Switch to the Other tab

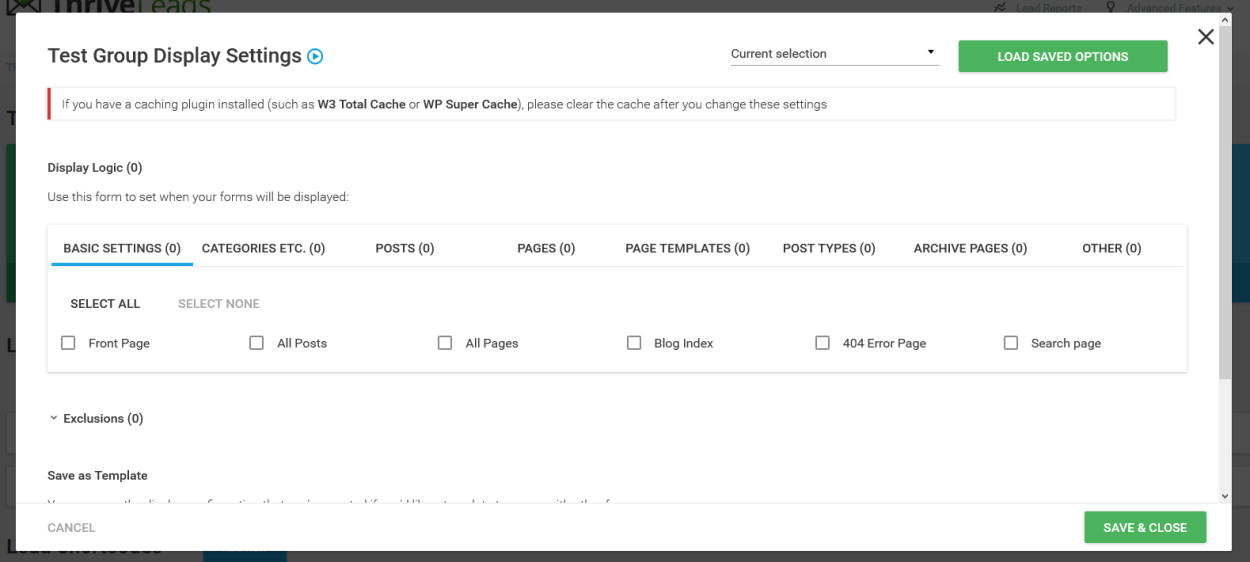point(1112,248)
